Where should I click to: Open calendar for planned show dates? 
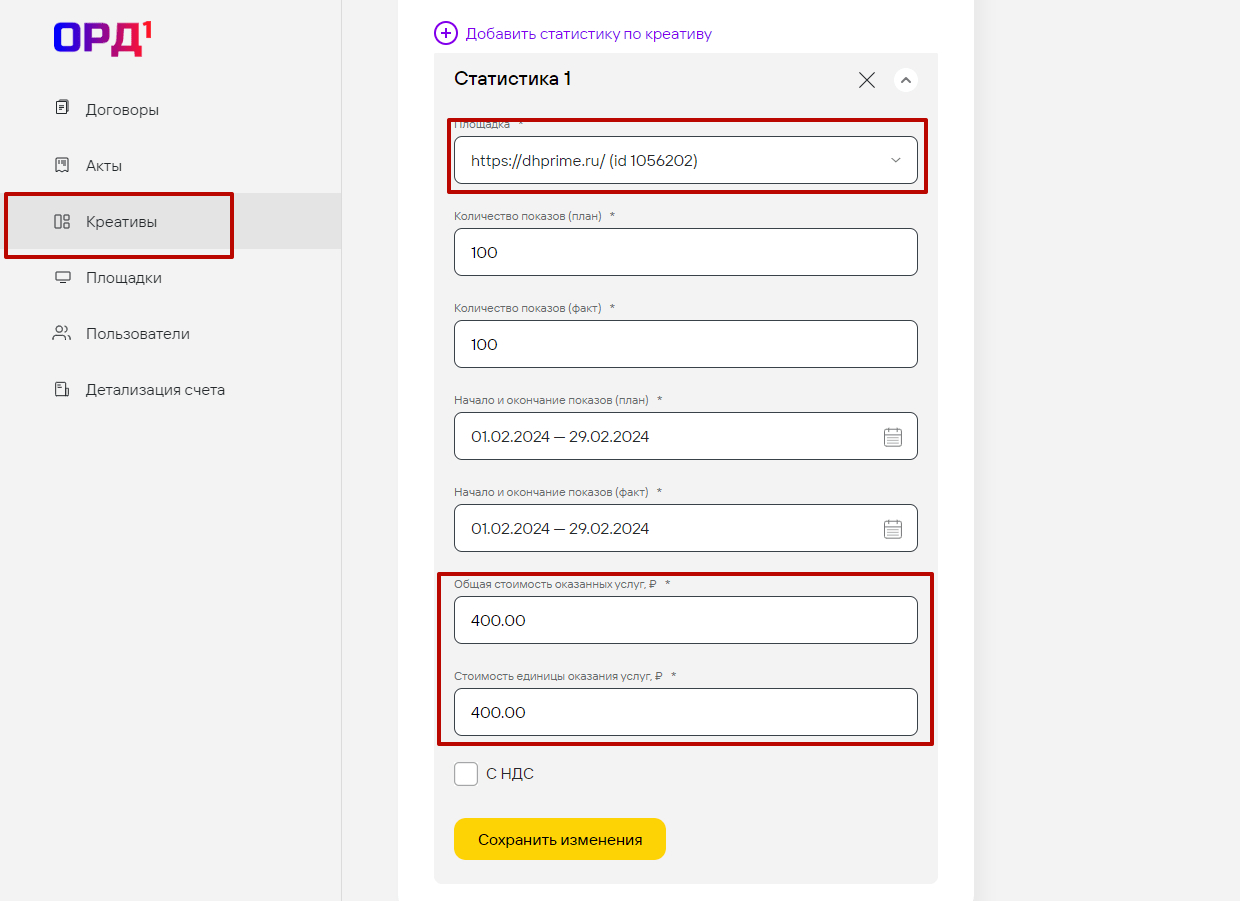pyautogui.click(x=893, y=437)
